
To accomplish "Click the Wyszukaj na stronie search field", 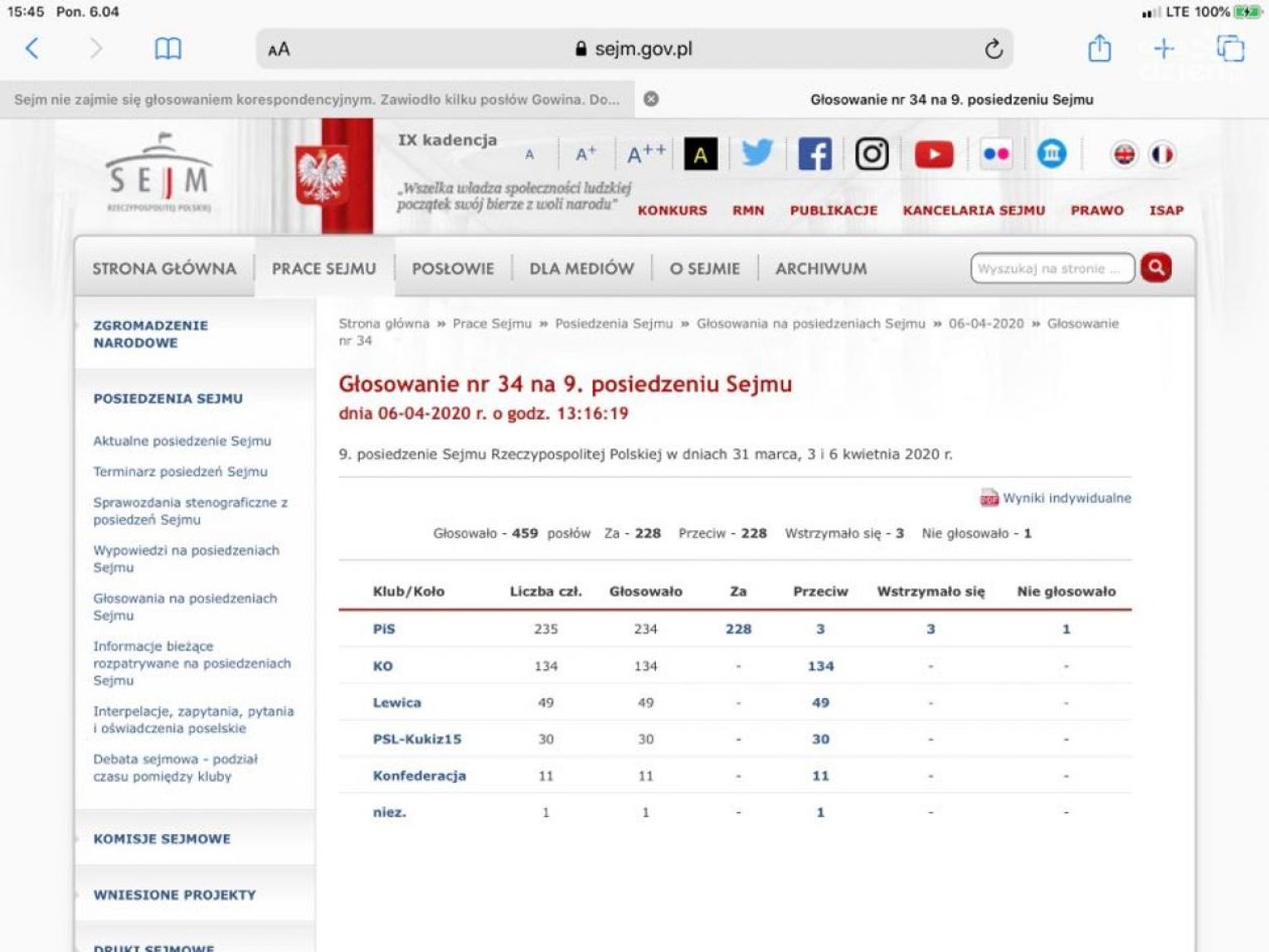I will click(x=1051, y=269).
